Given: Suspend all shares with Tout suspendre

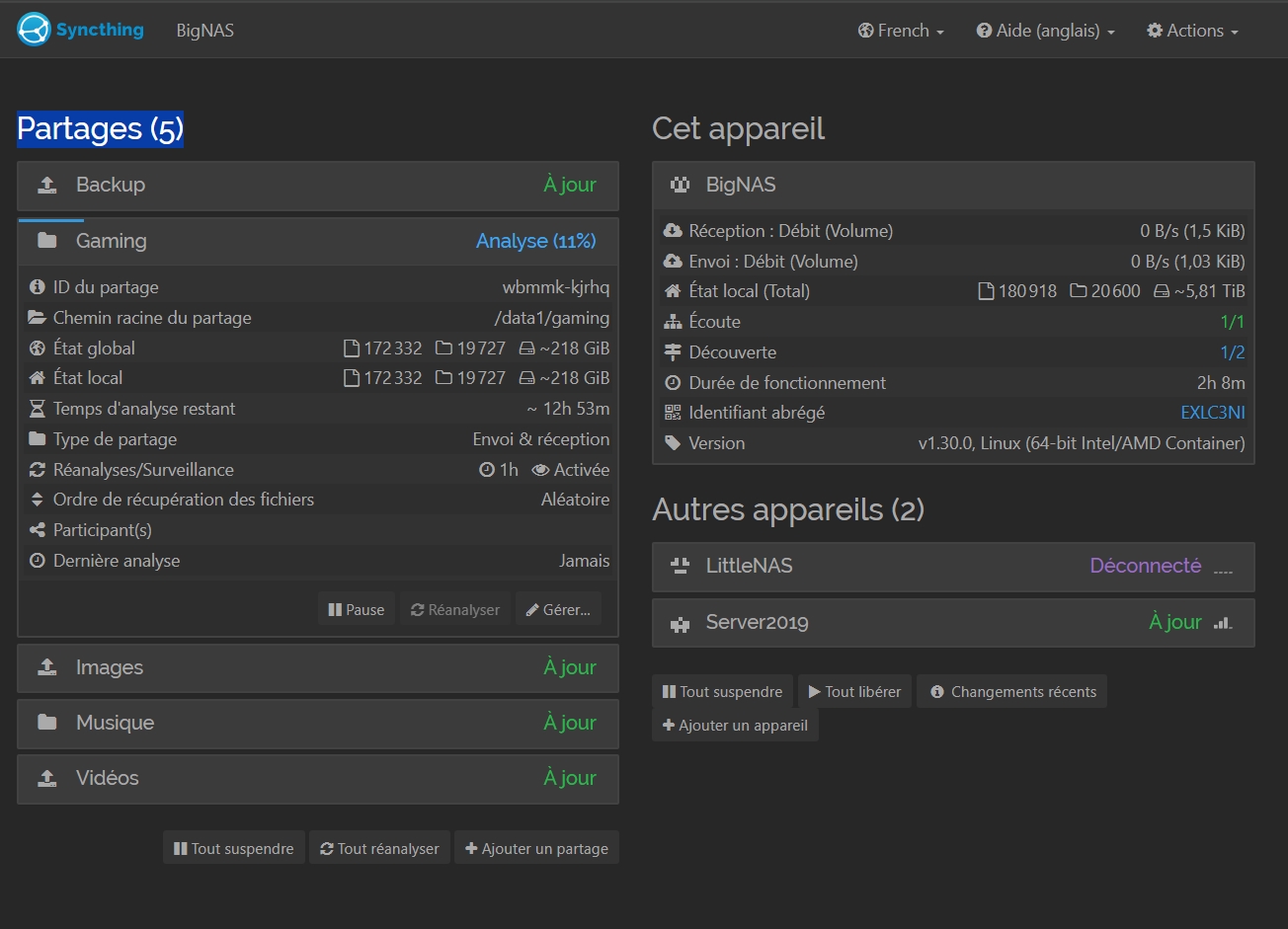Looking at the screenshot, I should coord(234,848).
